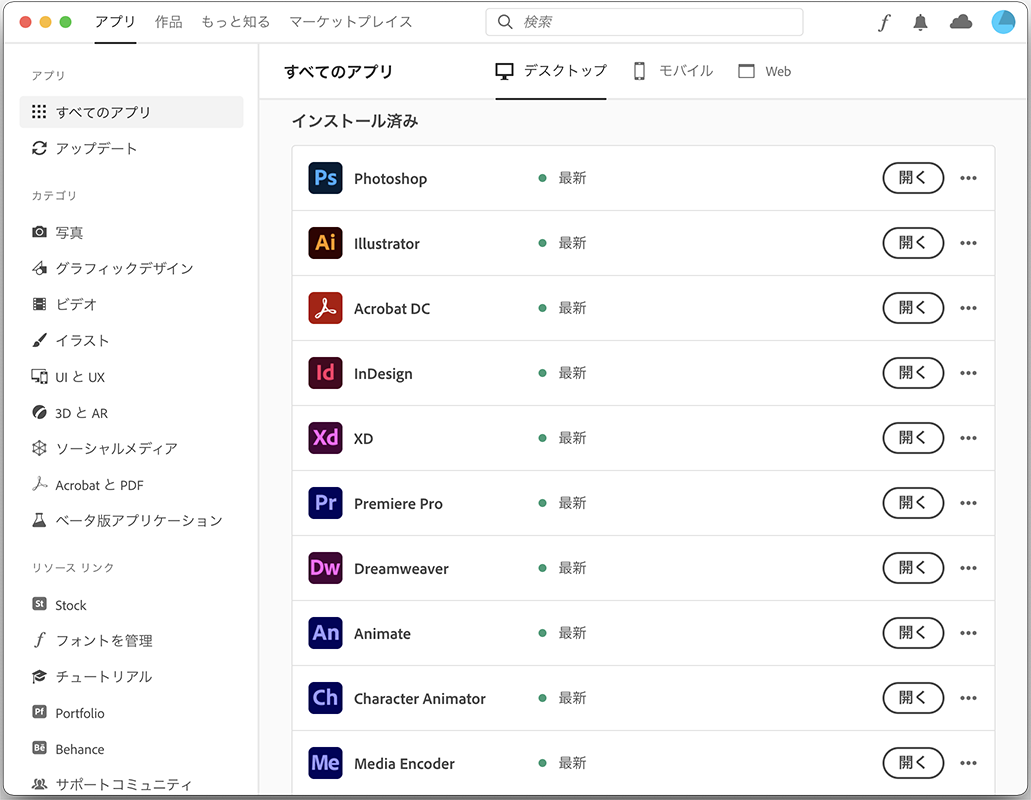This screenshot has width=1031, height=800.
Task: Open more options for Premiere Pro
Action: click(968, 504)
